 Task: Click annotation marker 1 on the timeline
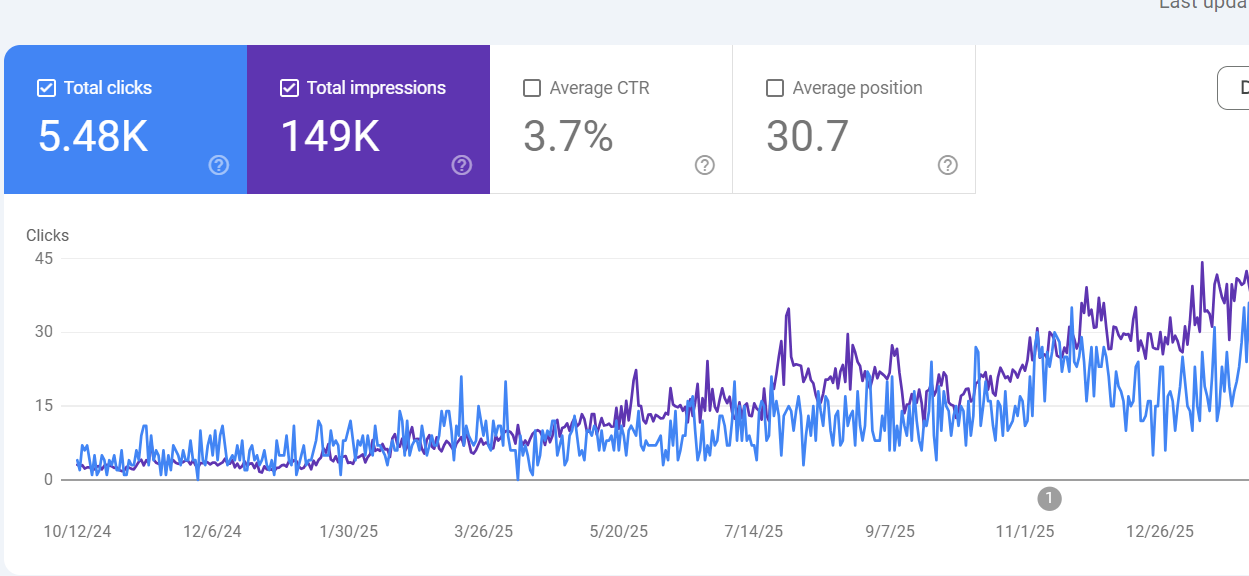(x=1048, y=497)
